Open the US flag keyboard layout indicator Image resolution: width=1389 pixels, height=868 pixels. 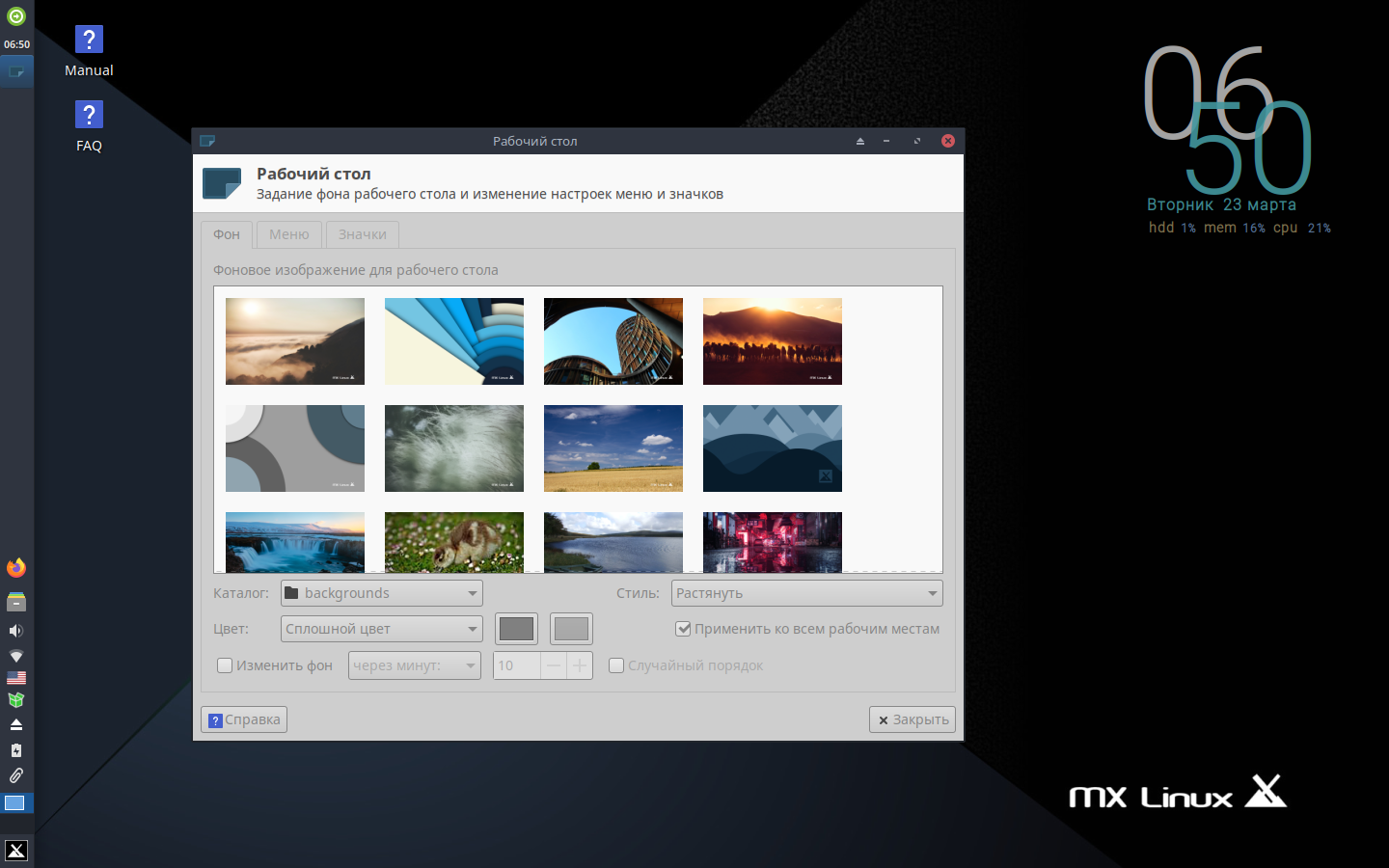pyautogui.click(x=16, y=678)
